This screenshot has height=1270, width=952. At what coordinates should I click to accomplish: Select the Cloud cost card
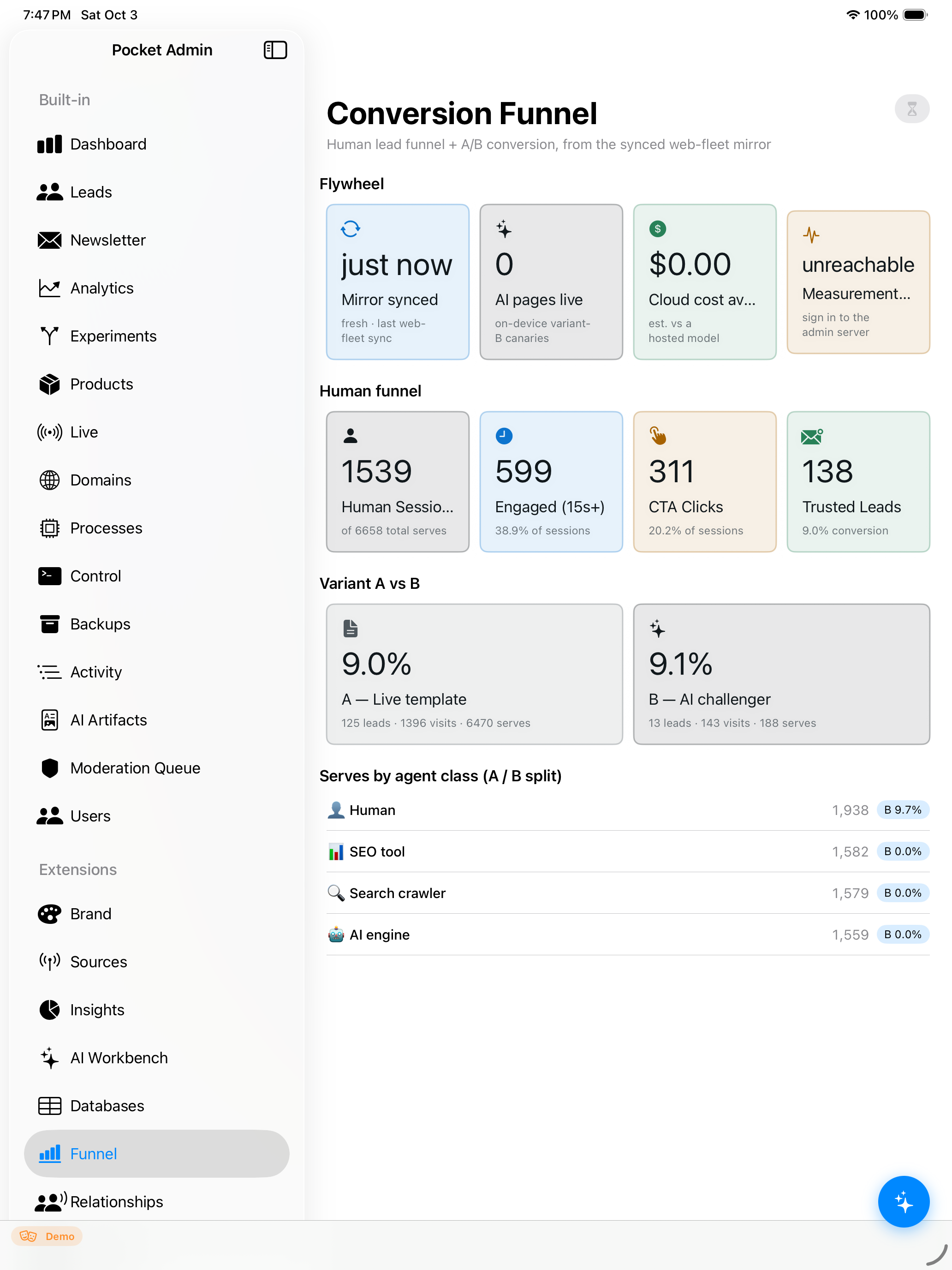(x=705, y=282)
